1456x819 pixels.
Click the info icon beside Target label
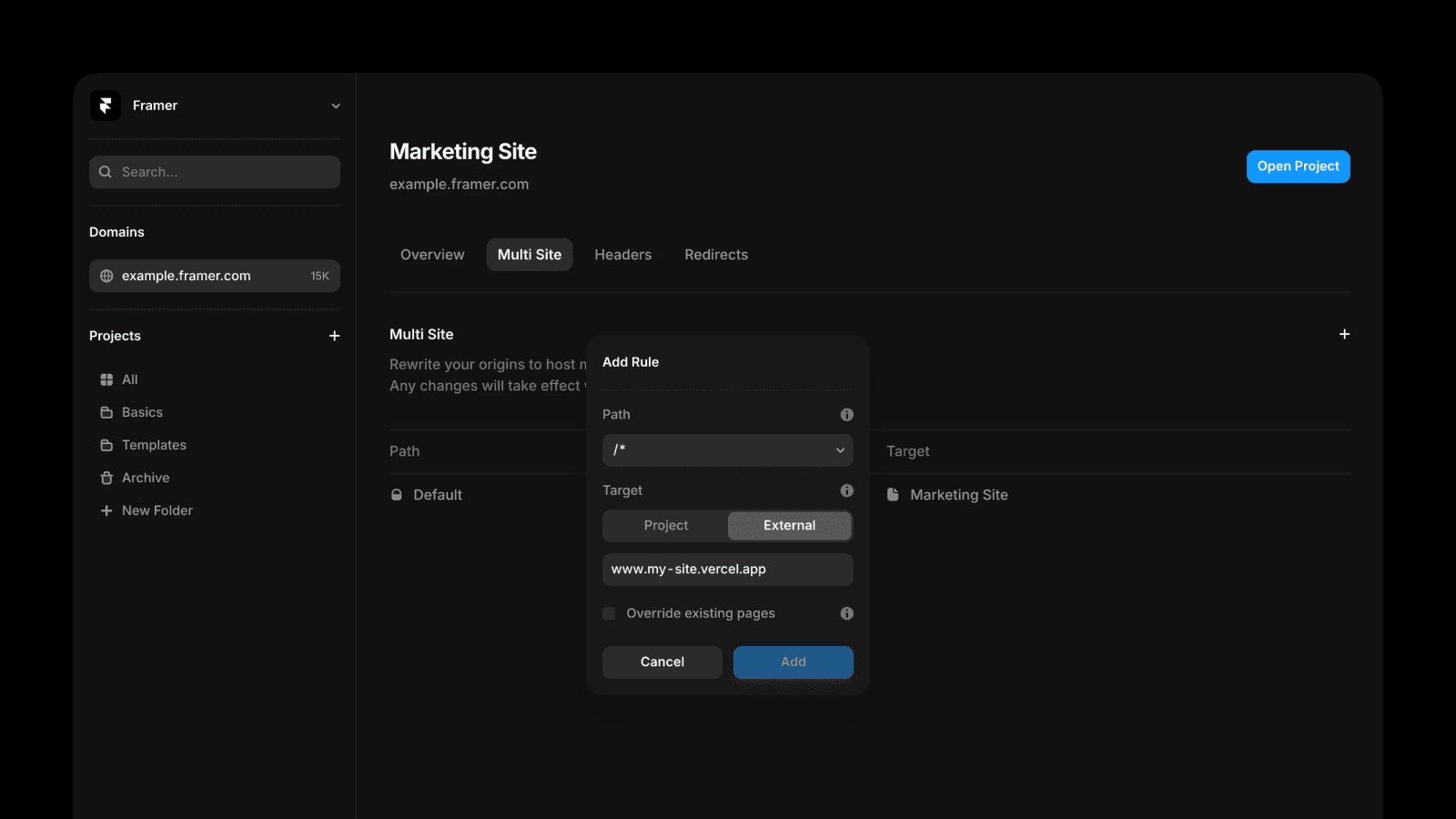(846, 490)
